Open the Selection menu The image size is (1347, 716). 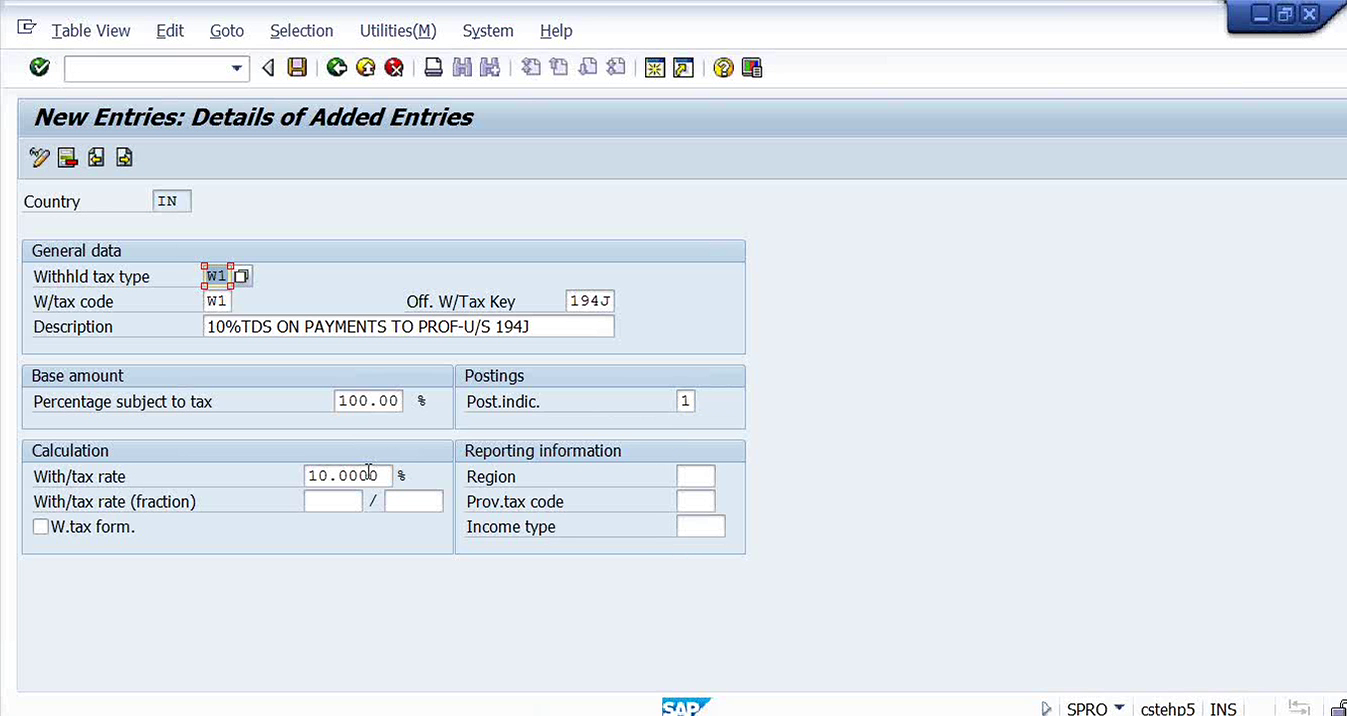point(302,31)
